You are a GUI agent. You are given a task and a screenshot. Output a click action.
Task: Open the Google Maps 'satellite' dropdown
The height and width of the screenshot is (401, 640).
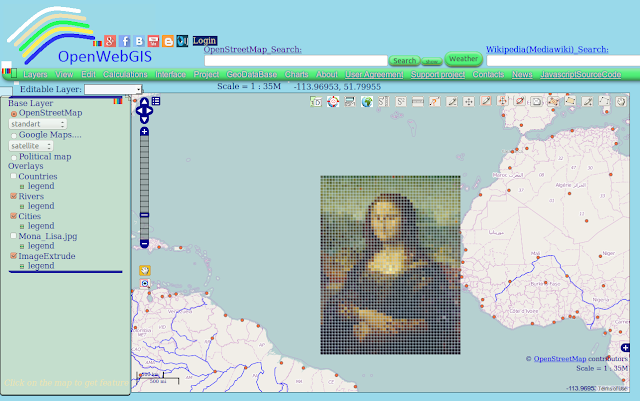[31, 146]
